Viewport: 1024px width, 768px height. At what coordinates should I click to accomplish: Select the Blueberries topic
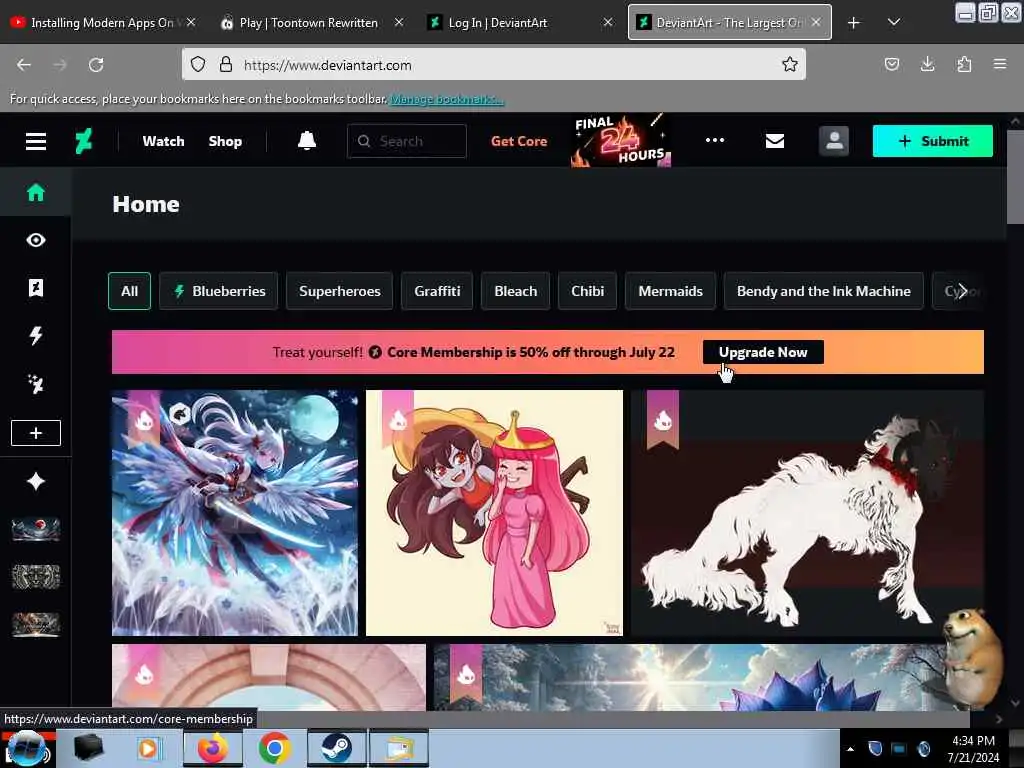coord(219,291)
